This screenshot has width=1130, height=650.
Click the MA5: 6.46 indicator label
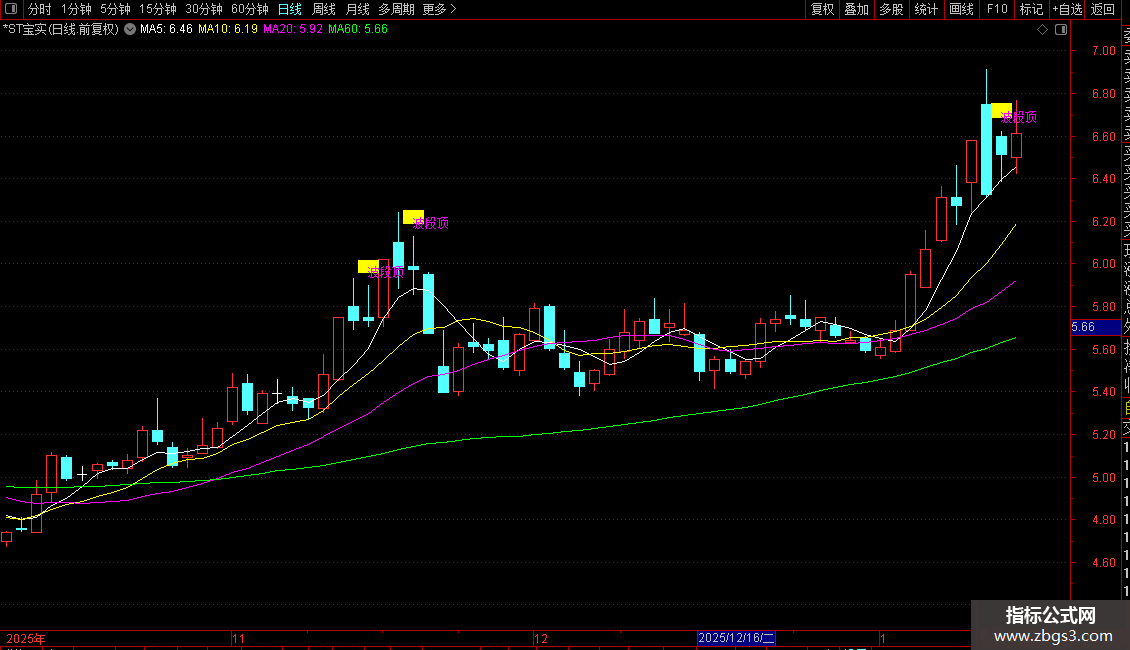click(x=166, y=30)
